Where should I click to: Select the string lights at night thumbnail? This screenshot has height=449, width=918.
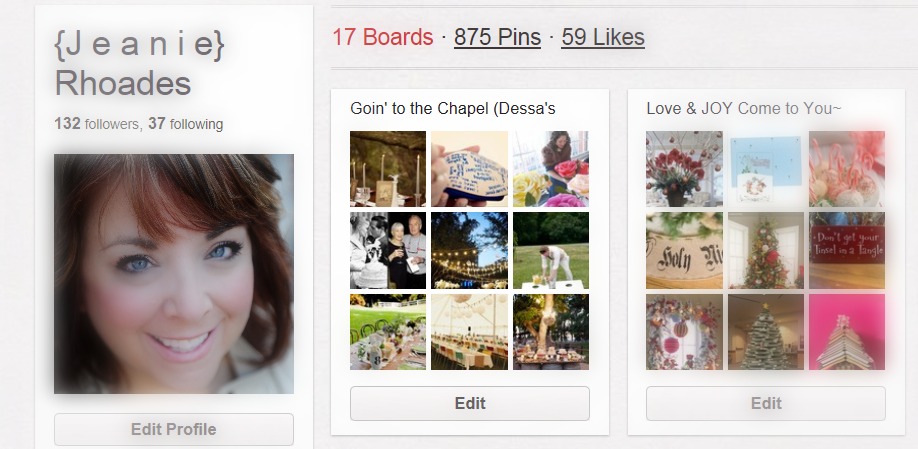[469, 250]
